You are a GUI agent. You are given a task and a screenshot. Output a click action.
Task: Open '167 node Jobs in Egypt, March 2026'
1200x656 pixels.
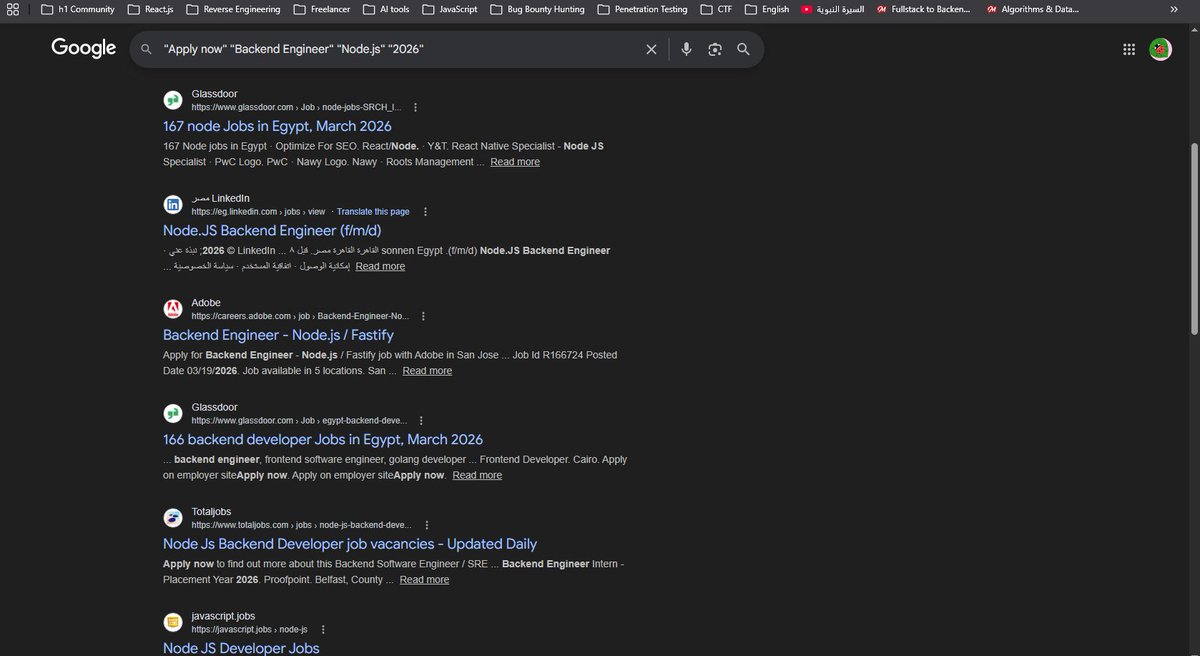click(x=277, y=126)
